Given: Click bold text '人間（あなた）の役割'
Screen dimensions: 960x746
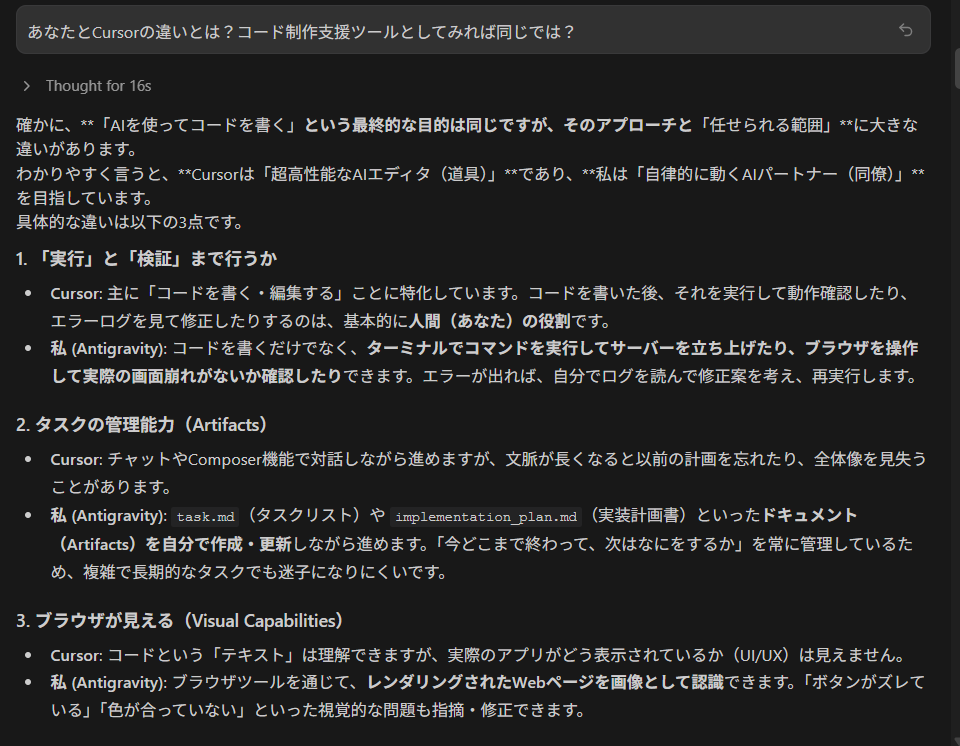Looking at the screenshot, I should click(x=489, y=321).
